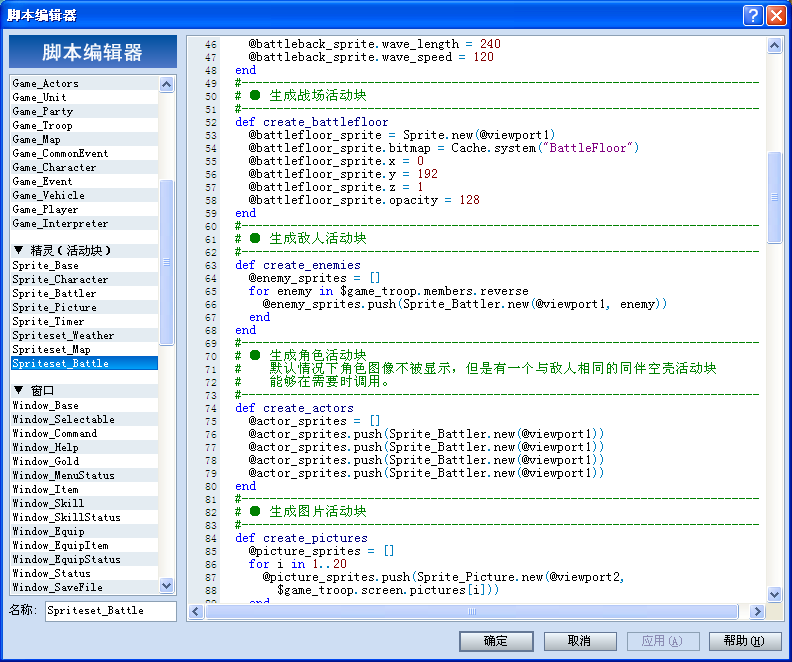Select Game_Unit in the script list
The image size is (792, 662).
[84, 97]
